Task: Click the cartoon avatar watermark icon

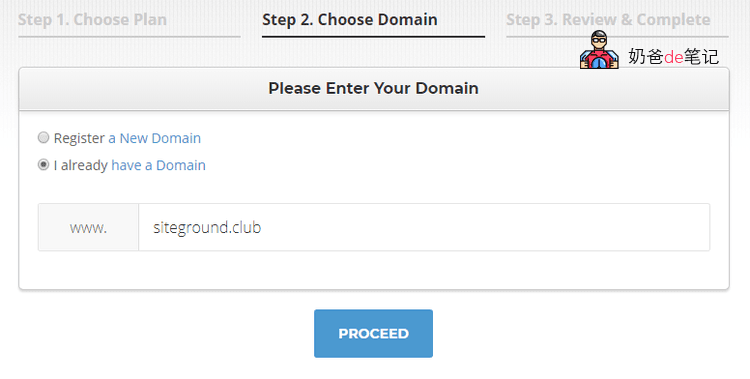Action: [x=599, y=50]
